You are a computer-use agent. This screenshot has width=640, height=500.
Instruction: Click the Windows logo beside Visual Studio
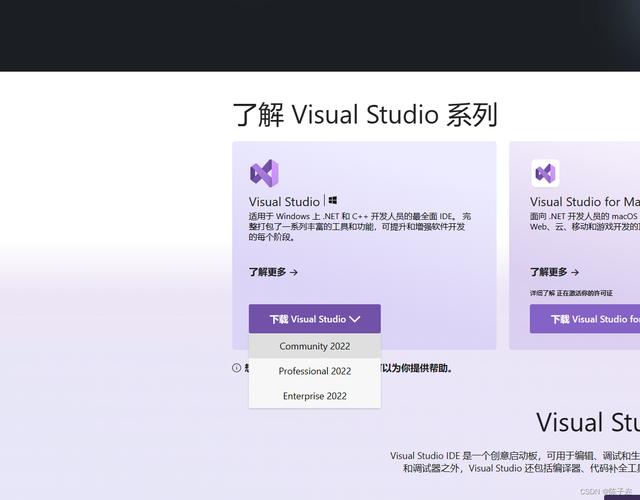coord(333,200)
